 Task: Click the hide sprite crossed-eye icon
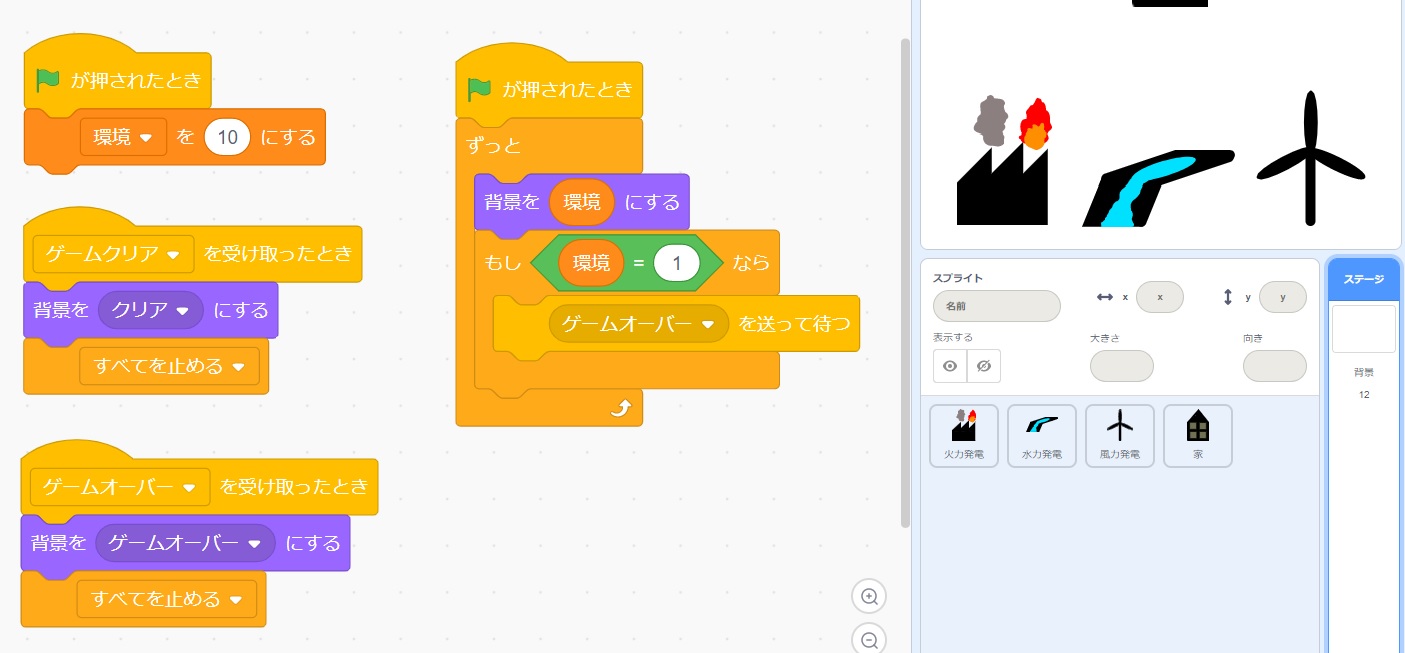coord(983,366)
